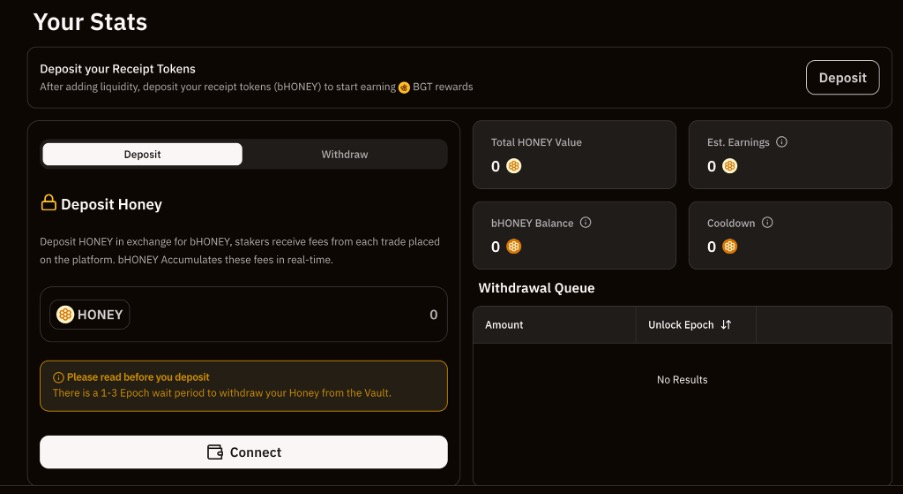Viewport: 904px width, 494px height.
Task: Click the HONEY token coin icon
Action: click(65, 314)
